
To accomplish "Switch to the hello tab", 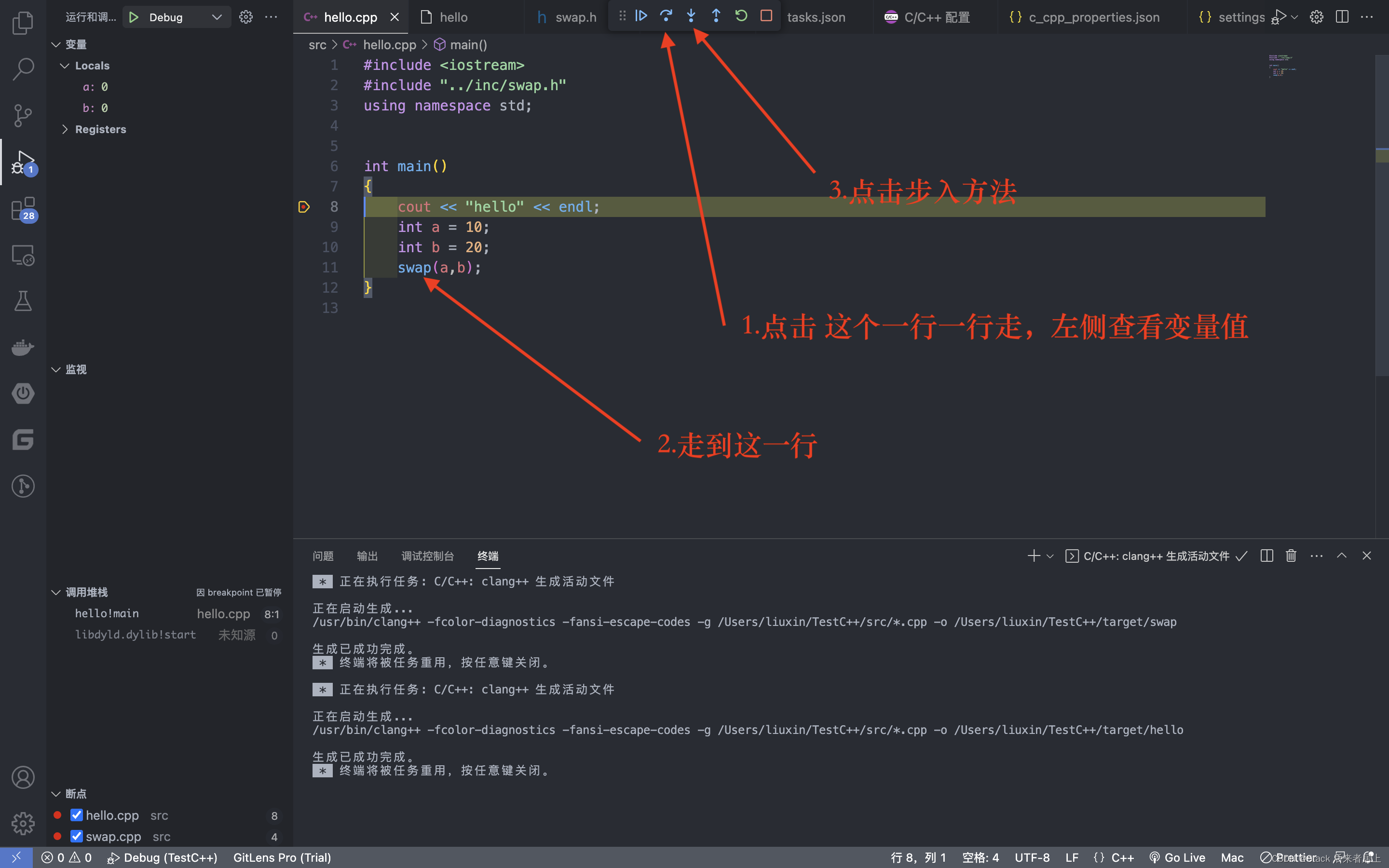I will point(453,17).
